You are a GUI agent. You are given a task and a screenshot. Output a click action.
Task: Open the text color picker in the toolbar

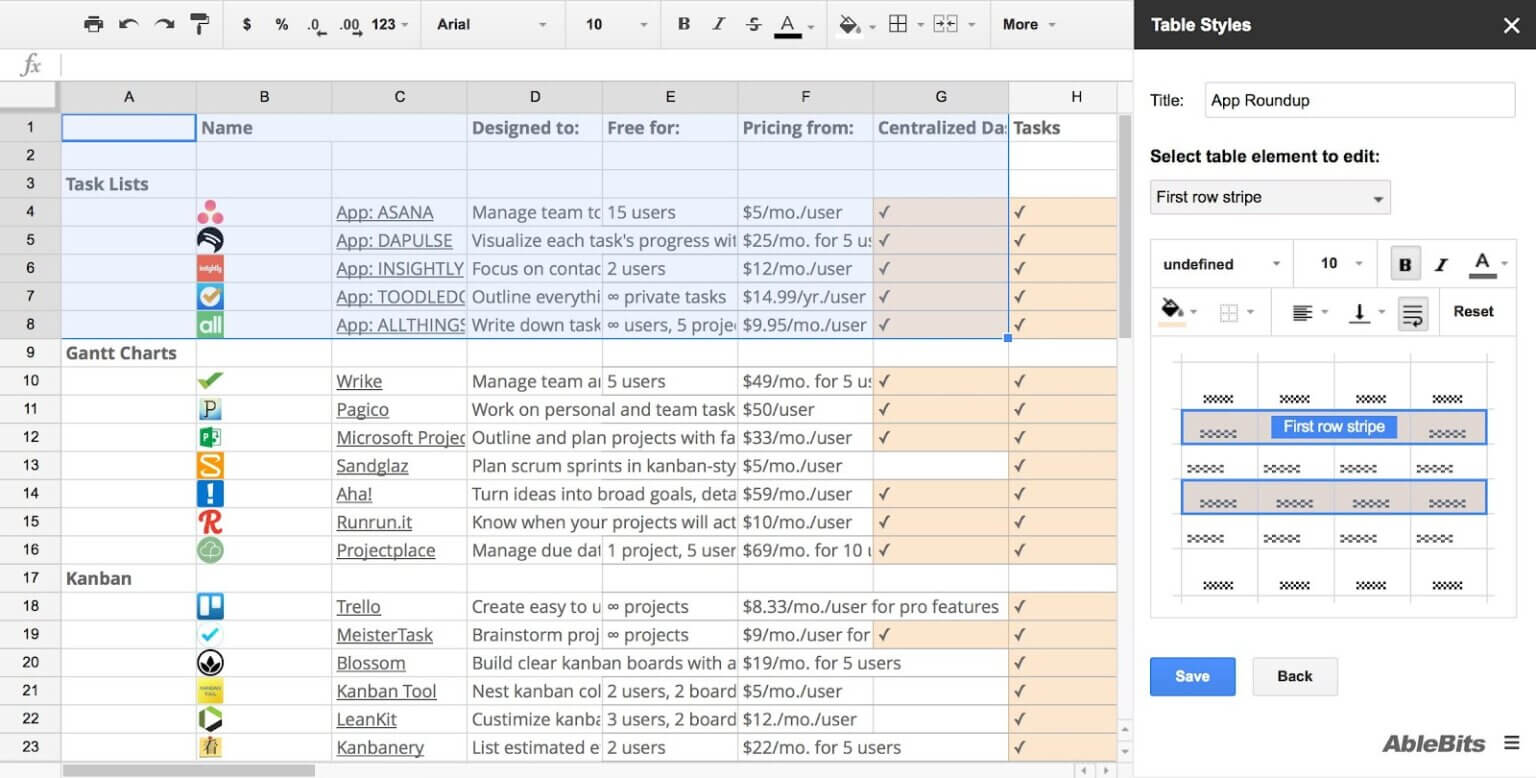pyautogui.click(x=787, y=24)
